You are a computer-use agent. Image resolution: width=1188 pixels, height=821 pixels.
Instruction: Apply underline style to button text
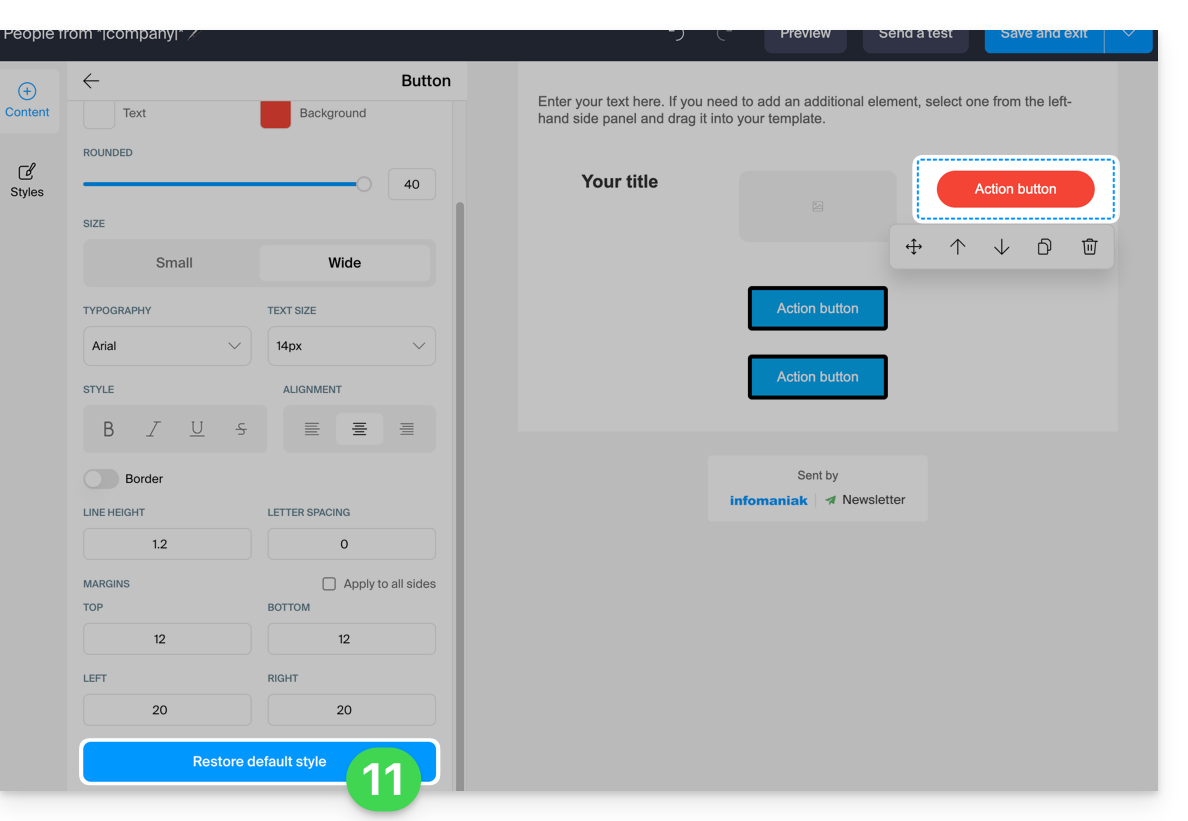pyautogui.click(x=197, y=429)
